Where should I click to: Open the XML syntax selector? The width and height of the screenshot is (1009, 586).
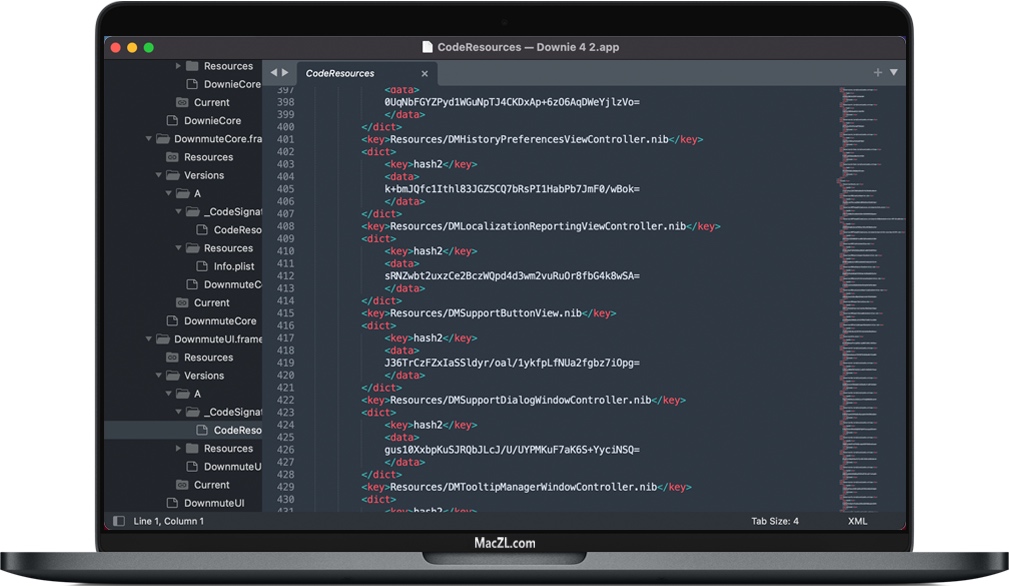[857, 521]
